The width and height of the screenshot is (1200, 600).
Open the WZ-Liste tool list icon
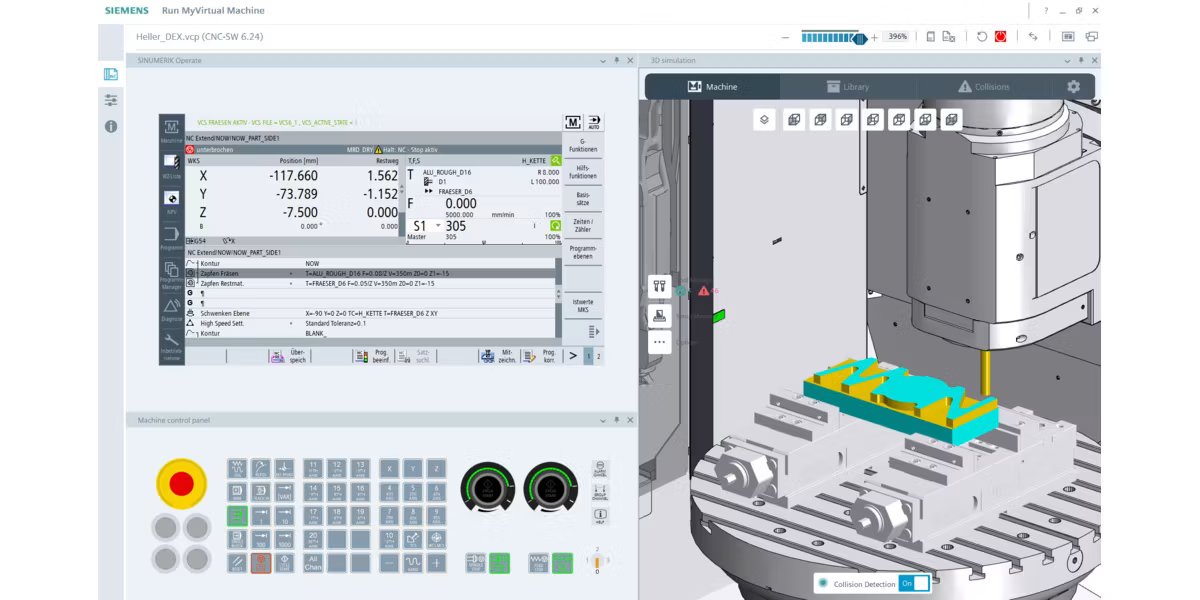pos(171,164)
